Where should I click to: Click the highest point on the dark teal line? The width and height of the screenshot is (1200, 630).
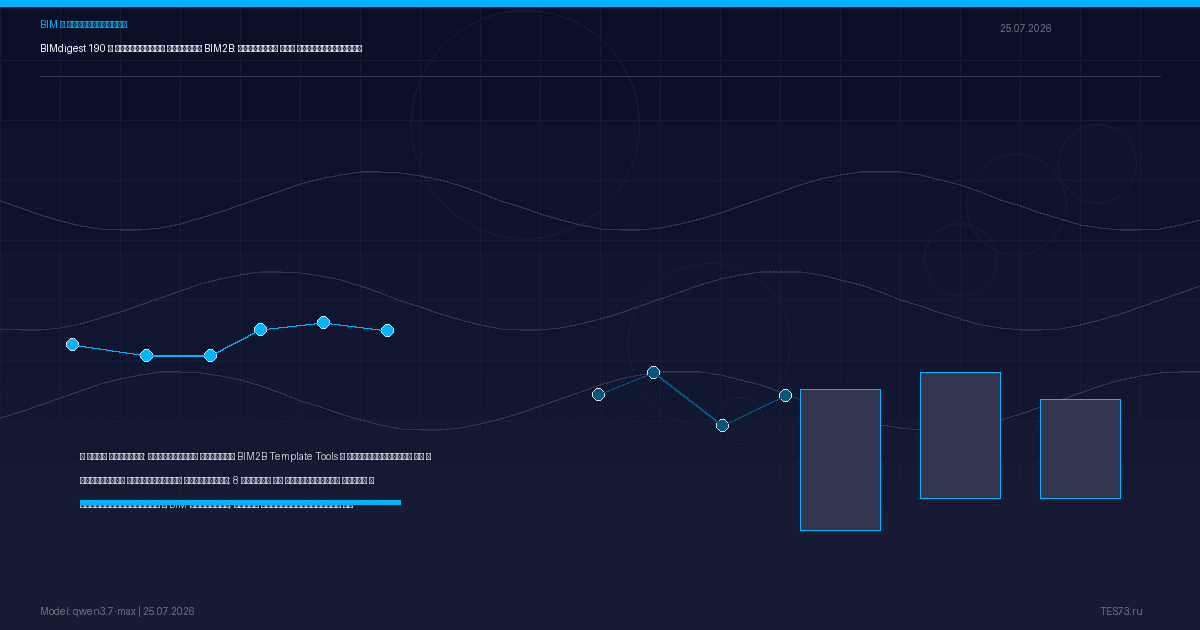click(x=653, y=372)
